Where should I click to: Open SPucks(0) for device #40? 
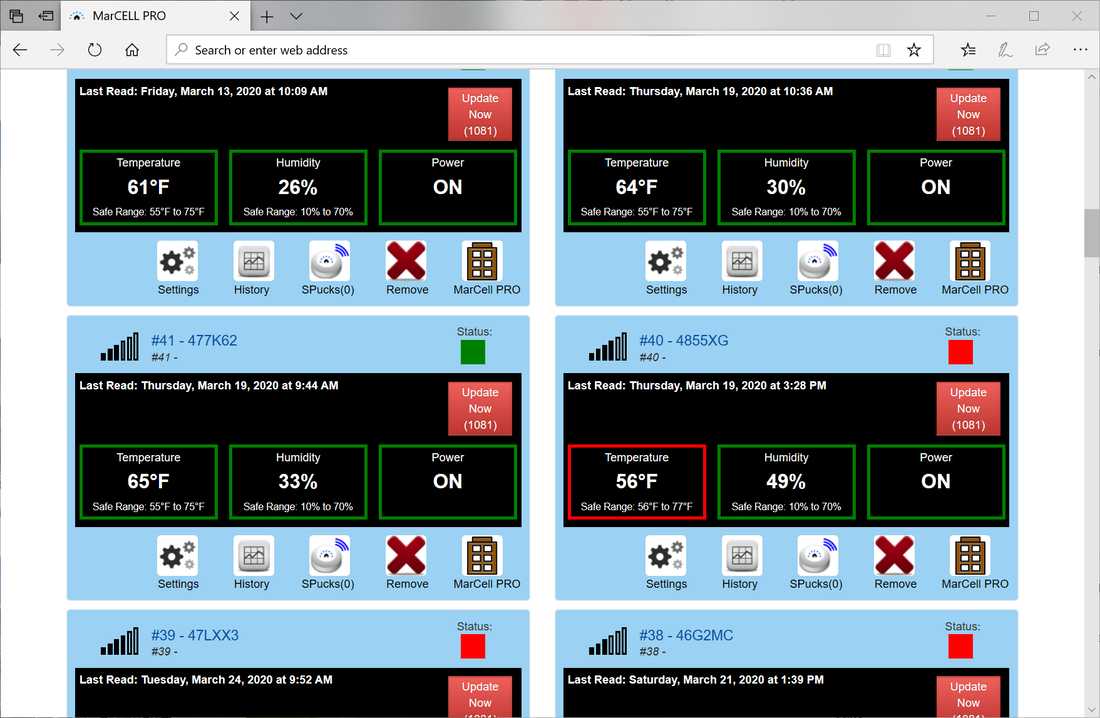pos(816,563)
